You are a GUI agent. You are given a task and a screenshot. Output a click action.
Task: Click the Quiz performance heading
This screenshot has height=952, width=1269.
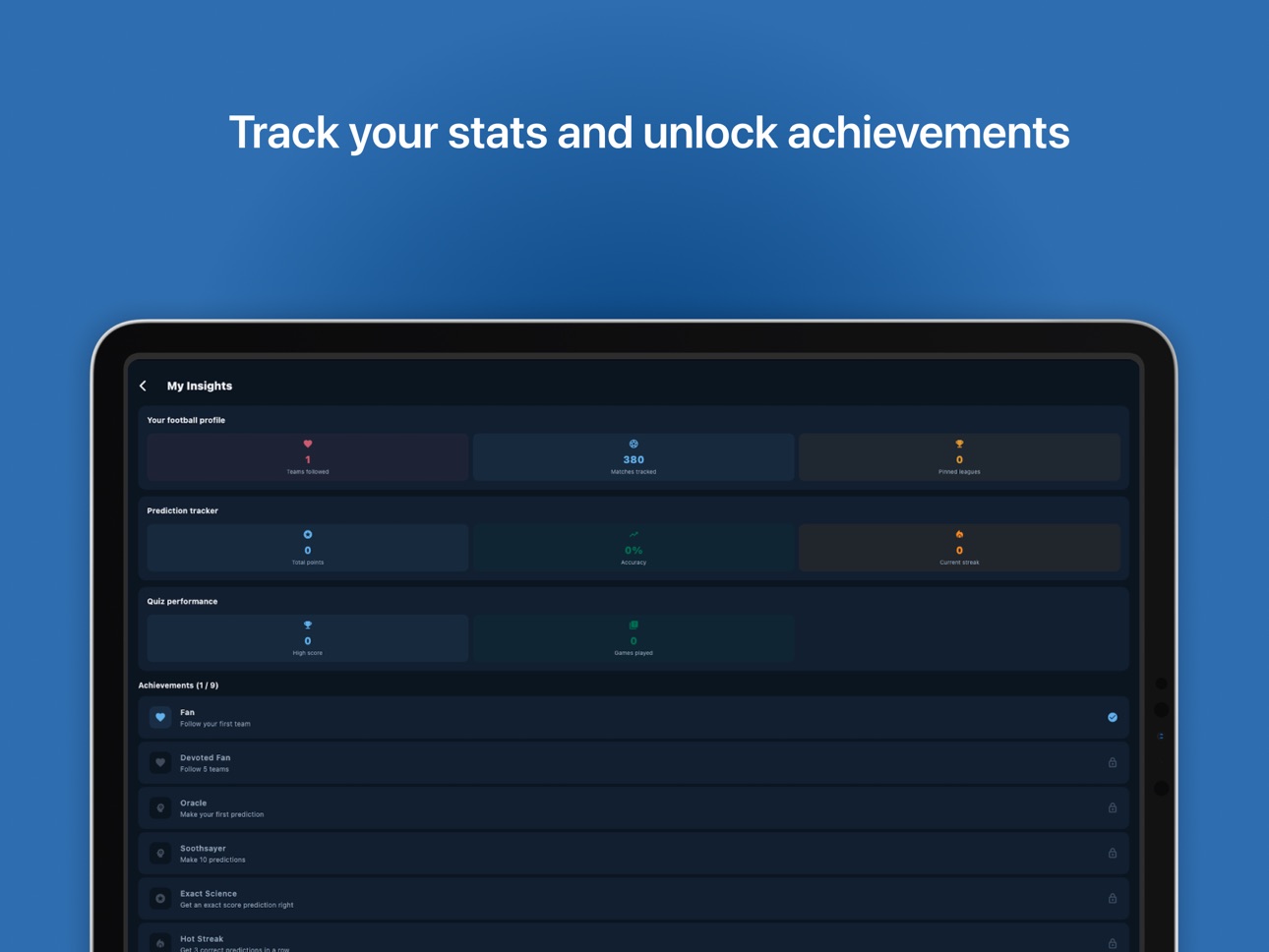point(182,601)
